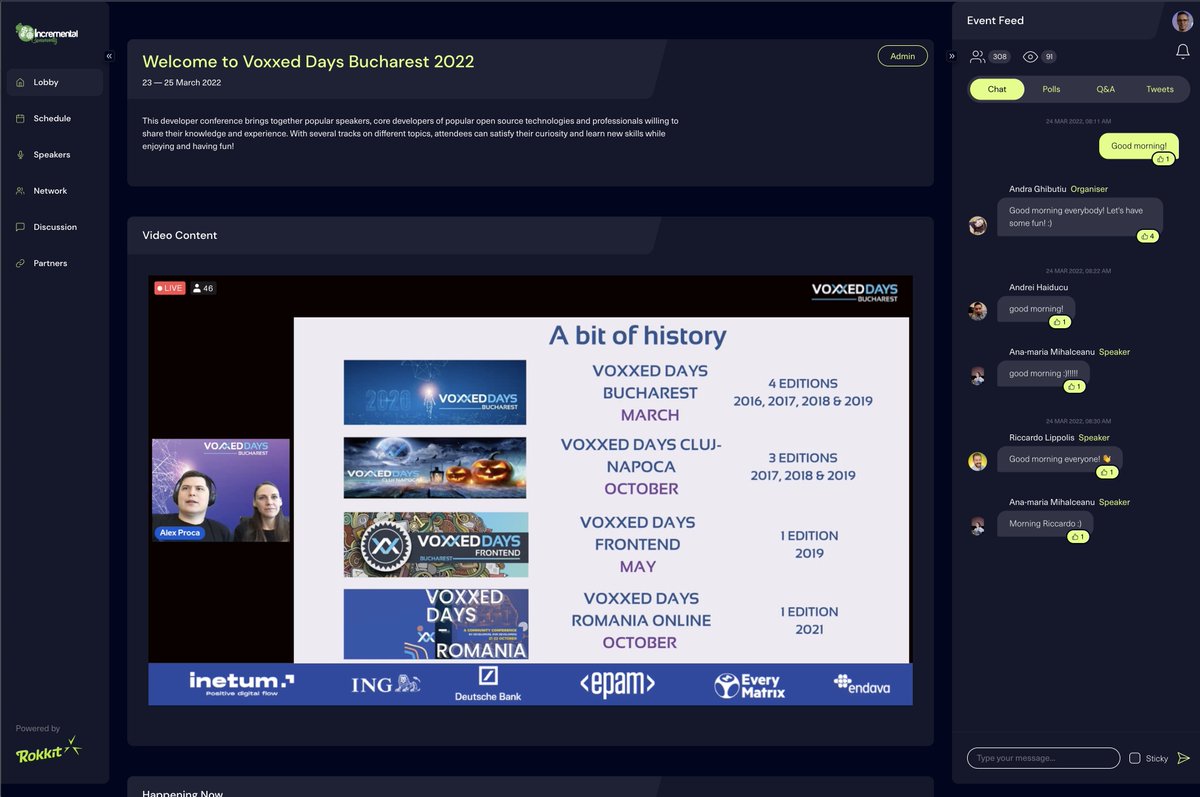The width and height of the screenshot is (1200, 797).
Task: Click the Video Content heading
Action: pyautogui.click(x=180, y=235)
